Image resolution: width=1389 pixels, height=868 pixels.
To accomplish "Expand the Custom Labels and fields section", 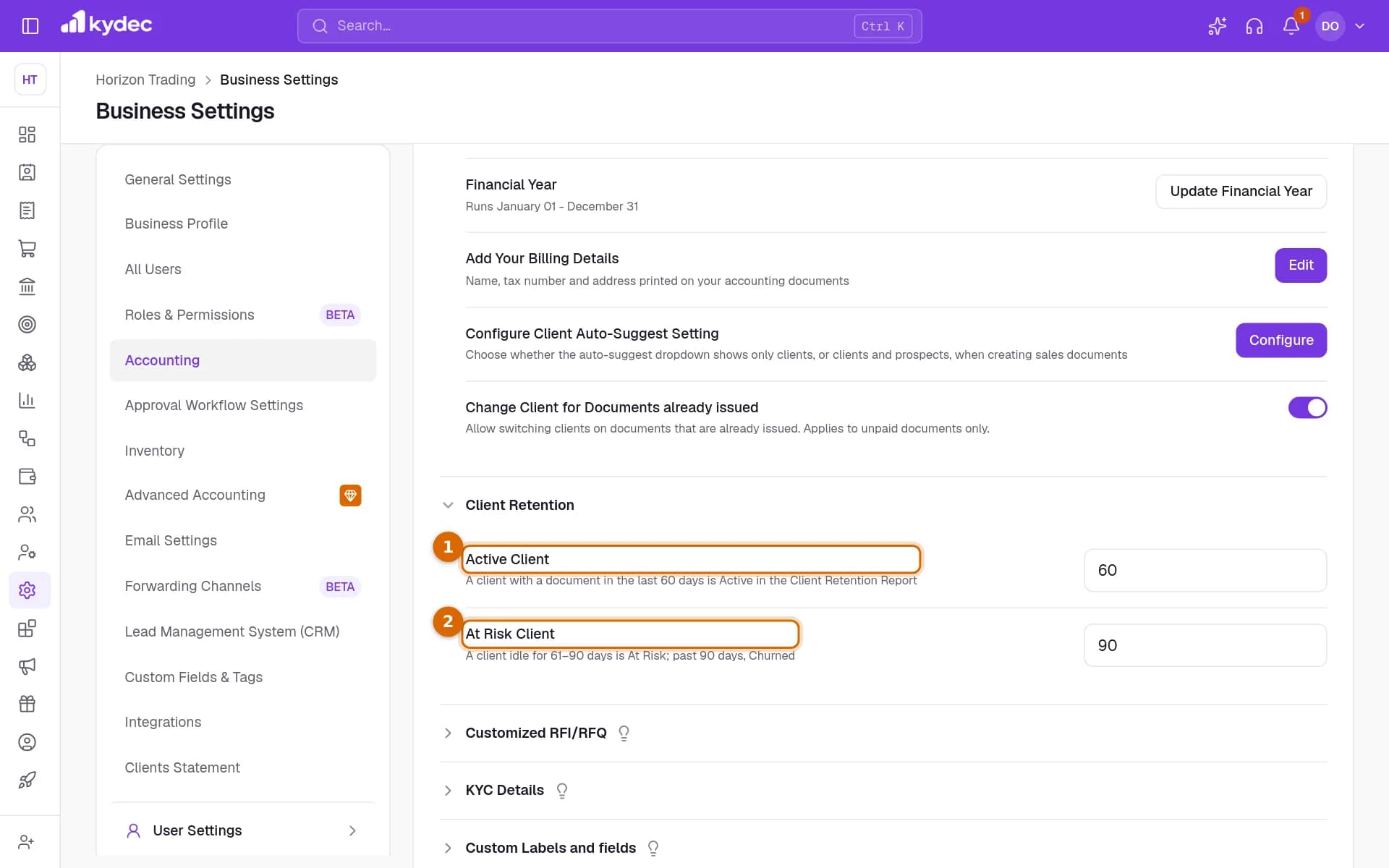I will point(448,848).
